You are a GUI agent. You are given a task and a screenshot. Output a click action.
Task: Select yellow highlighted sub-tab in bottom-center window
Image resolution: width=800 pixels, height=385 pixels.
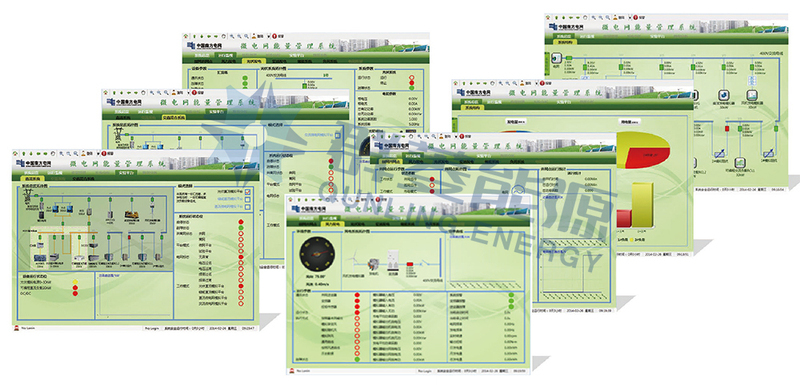[x=333, y=224]
